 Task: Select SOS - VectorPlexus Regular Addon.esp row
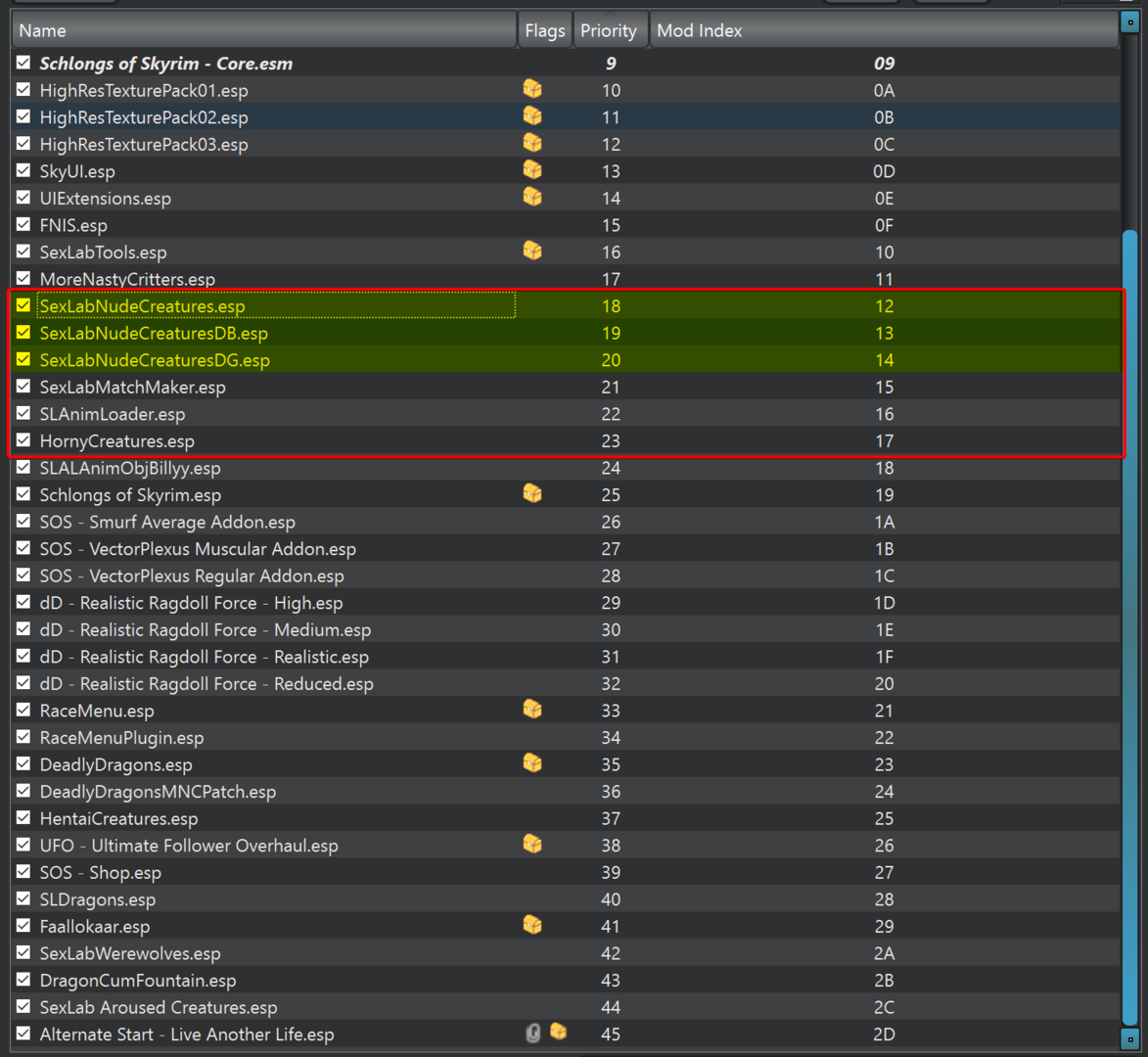click(x=566, y=576)
